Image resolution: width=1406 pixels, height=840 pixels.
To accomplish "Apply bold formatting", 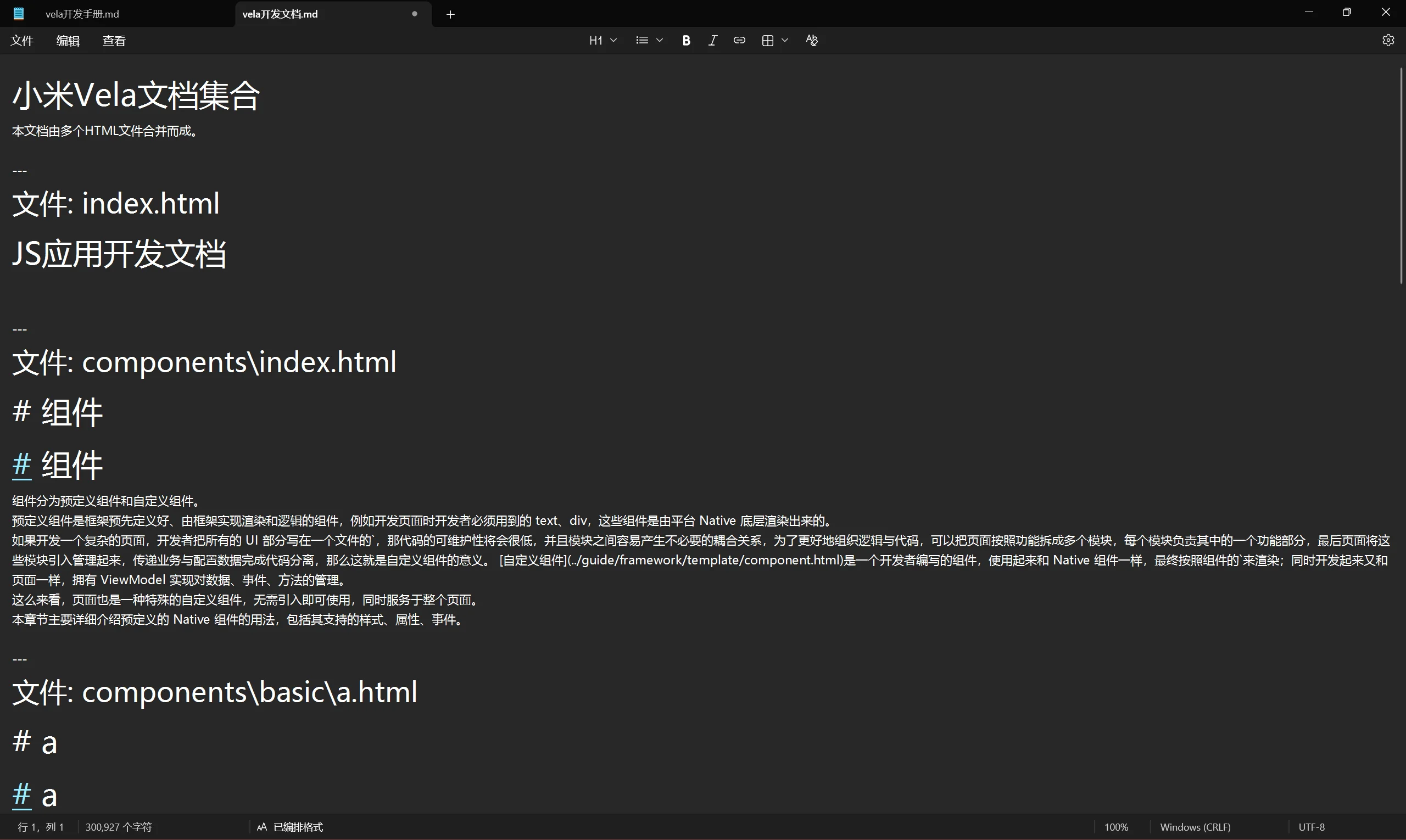I will point(686,40).
